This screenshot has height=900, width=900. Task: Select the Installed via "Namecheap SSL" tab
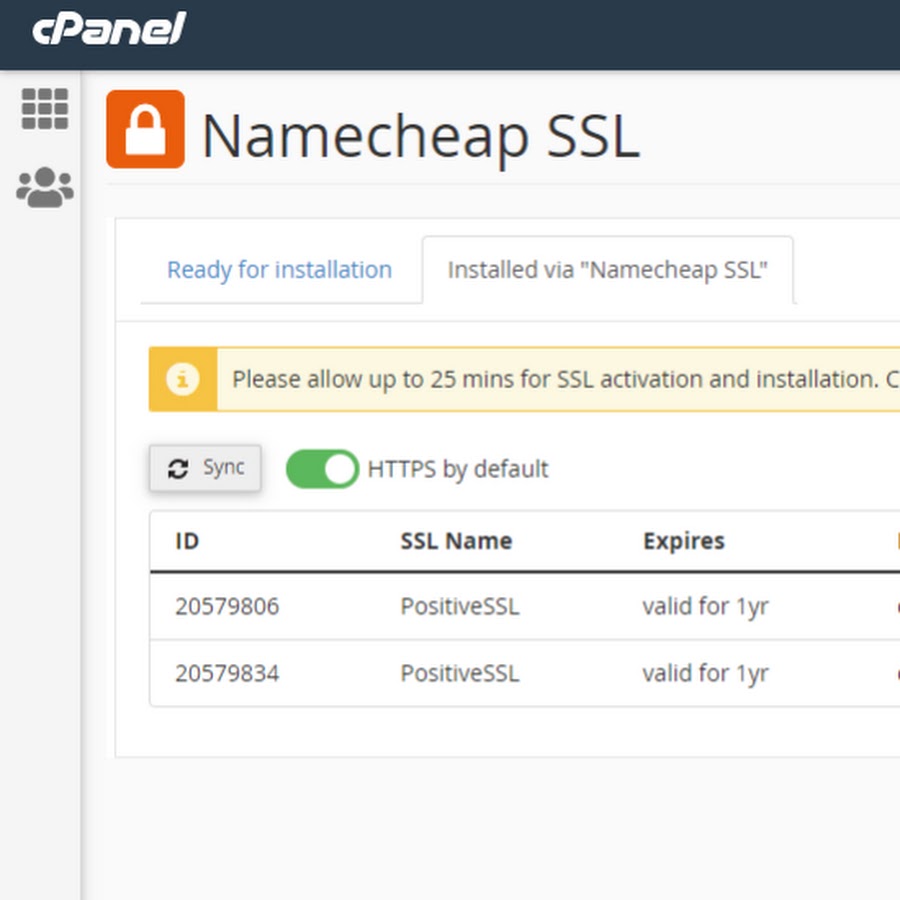(607, 270)
